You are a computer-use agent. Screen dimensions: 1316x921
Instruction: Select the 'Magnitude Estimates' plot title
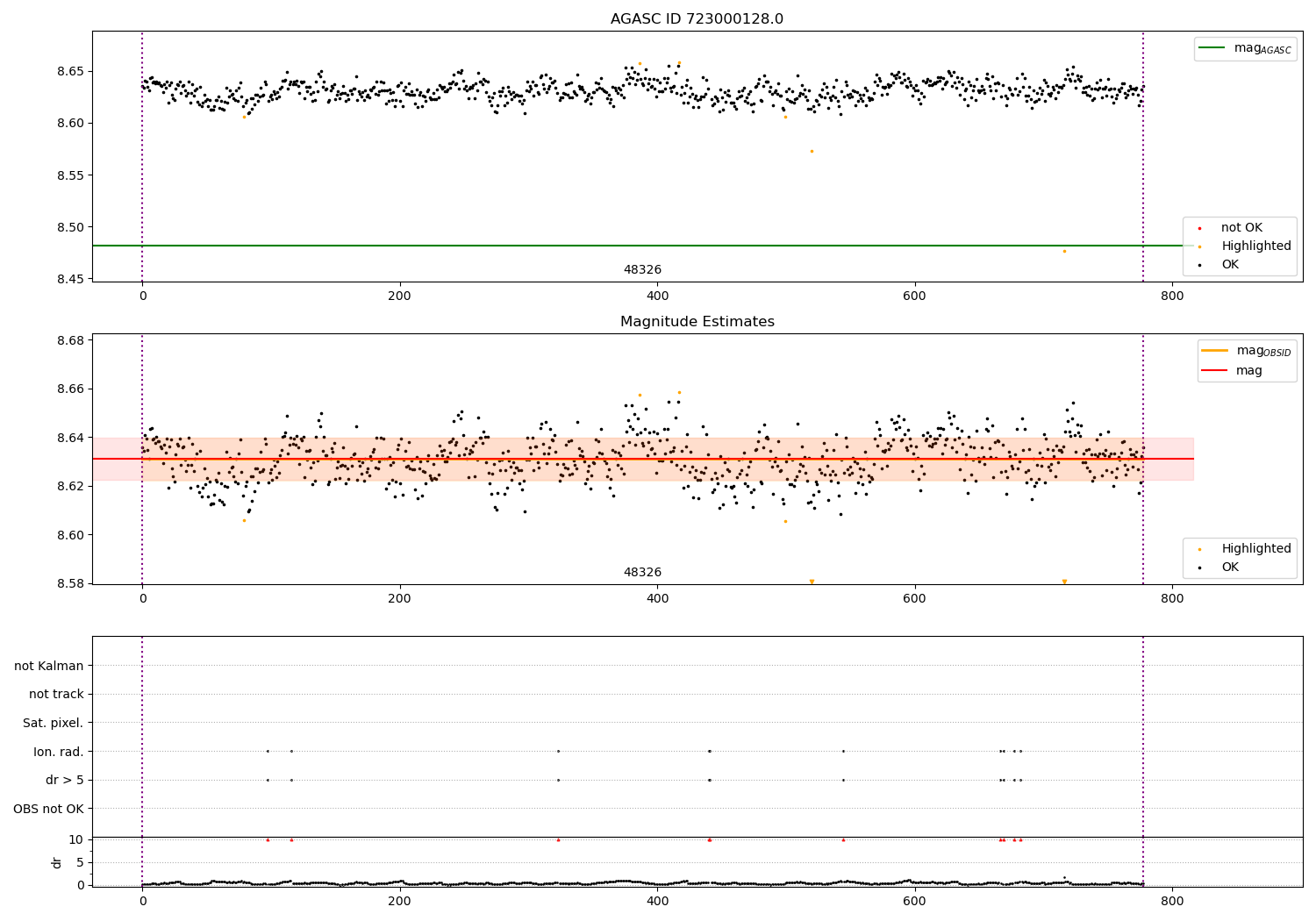pos(697,322)
